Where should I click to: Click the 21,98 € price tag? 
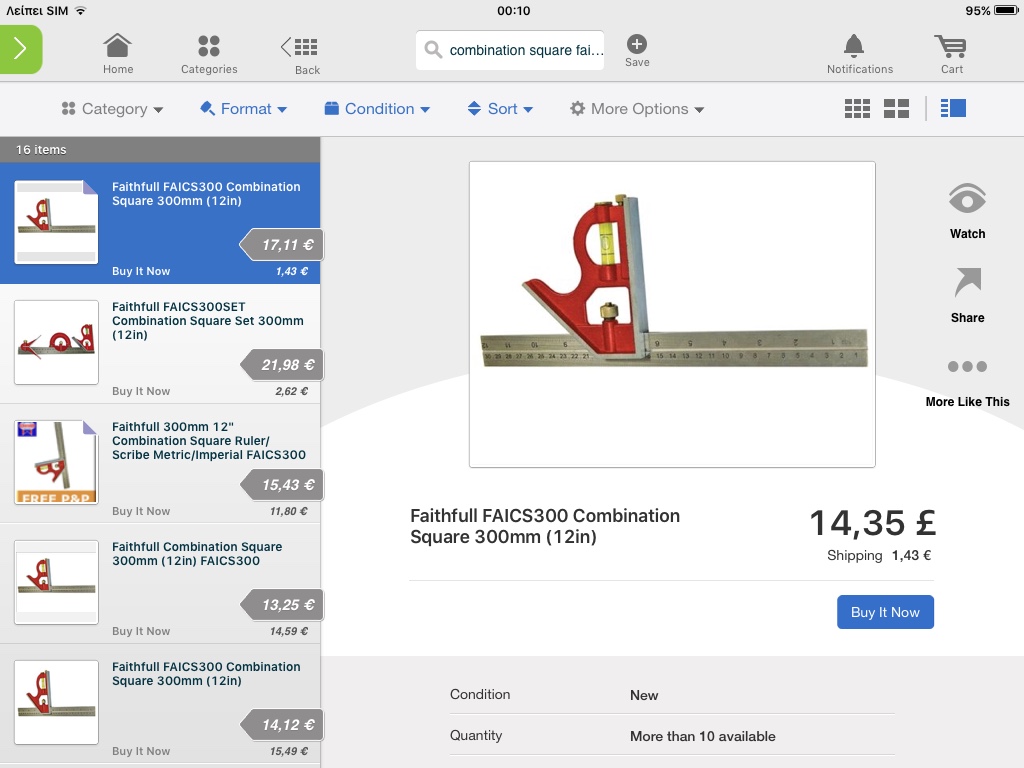281,365
